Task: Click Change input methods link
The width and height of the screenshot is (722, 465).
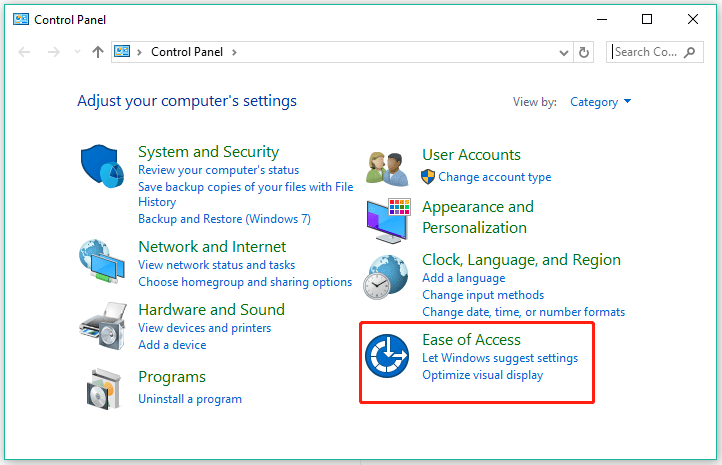Action: click(x=483, y=295)
